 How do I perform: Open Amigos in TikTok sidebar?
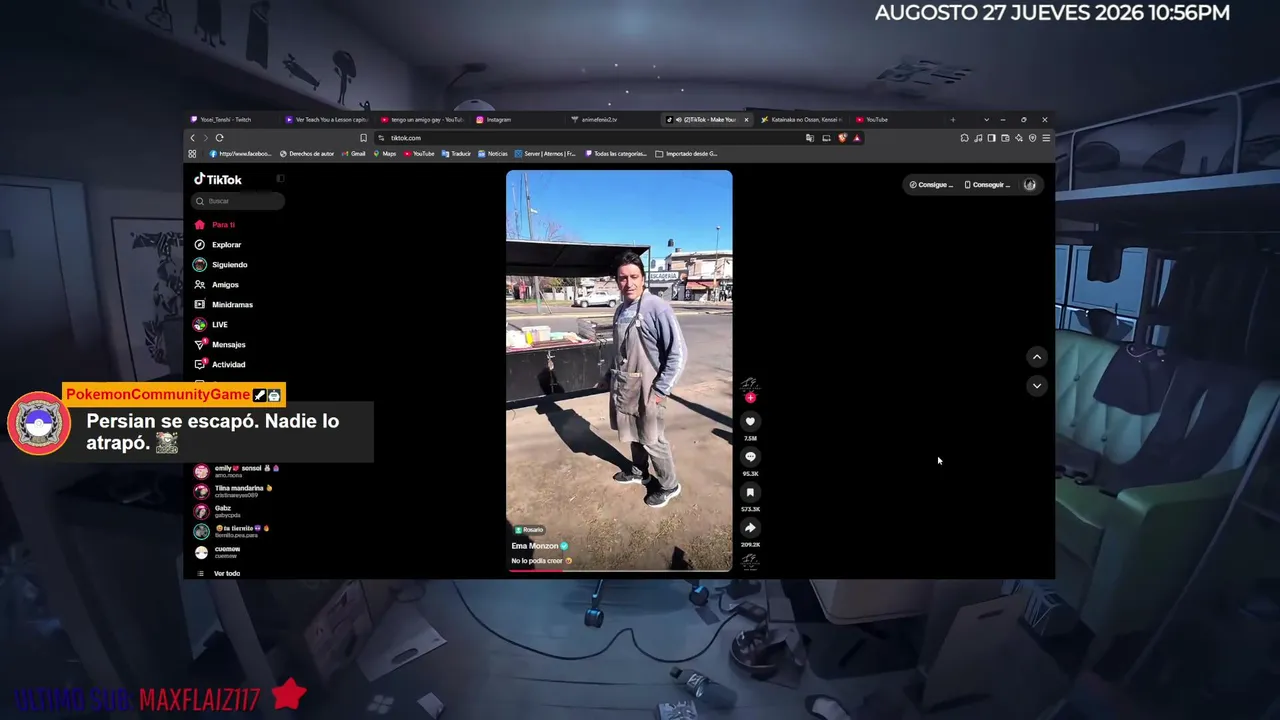click(x=225, y=285)
